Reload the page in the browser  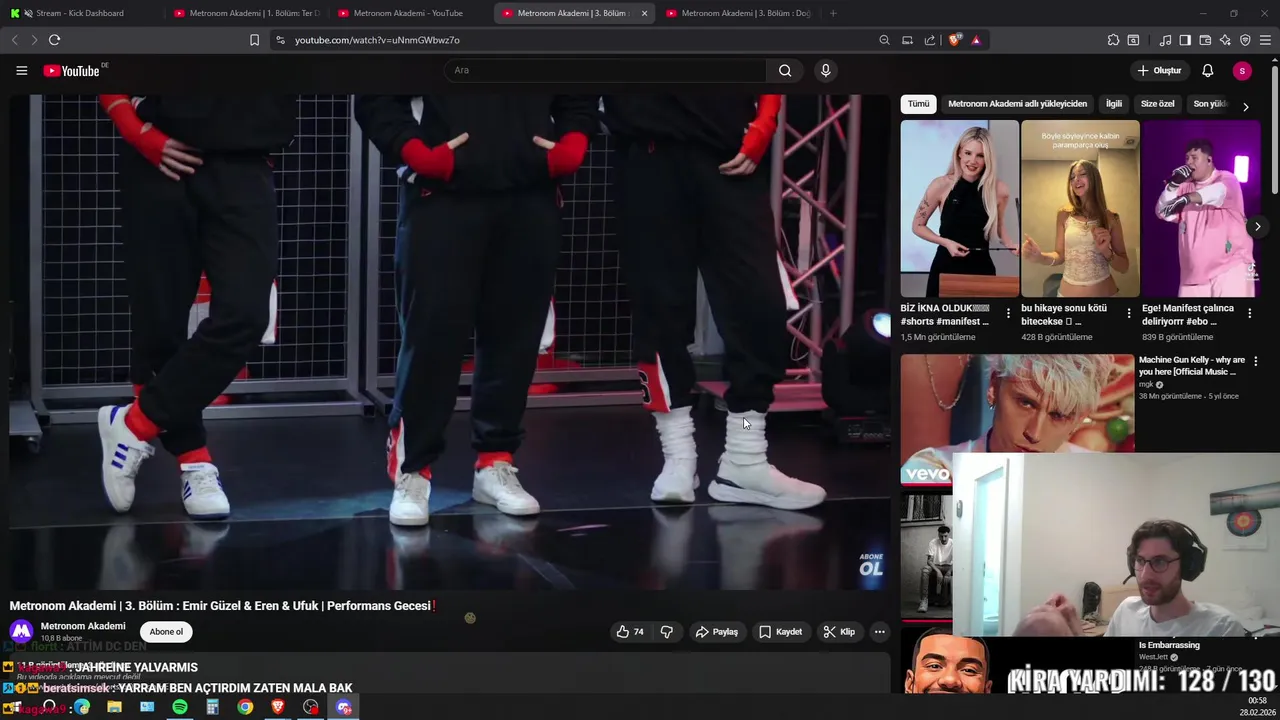[x=54, y=40]
